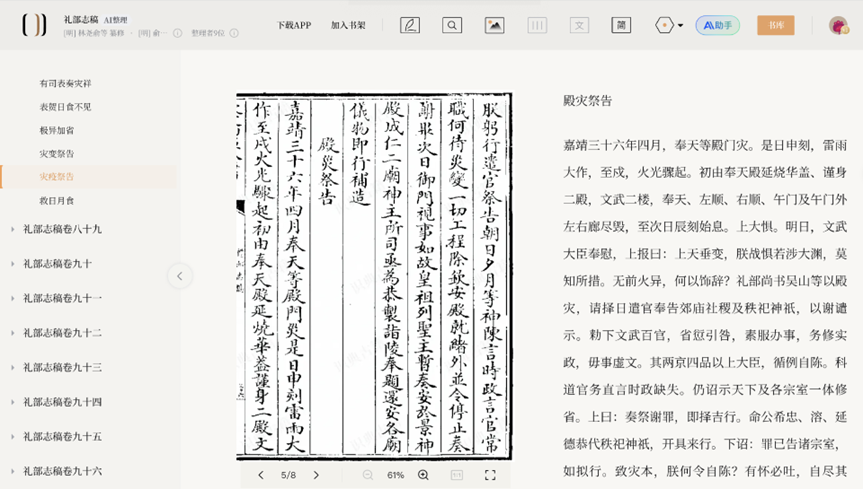Viewport: 863px width, 489px height.
Task: Click the orange 书库 button
Action: (x=776, y=25)
